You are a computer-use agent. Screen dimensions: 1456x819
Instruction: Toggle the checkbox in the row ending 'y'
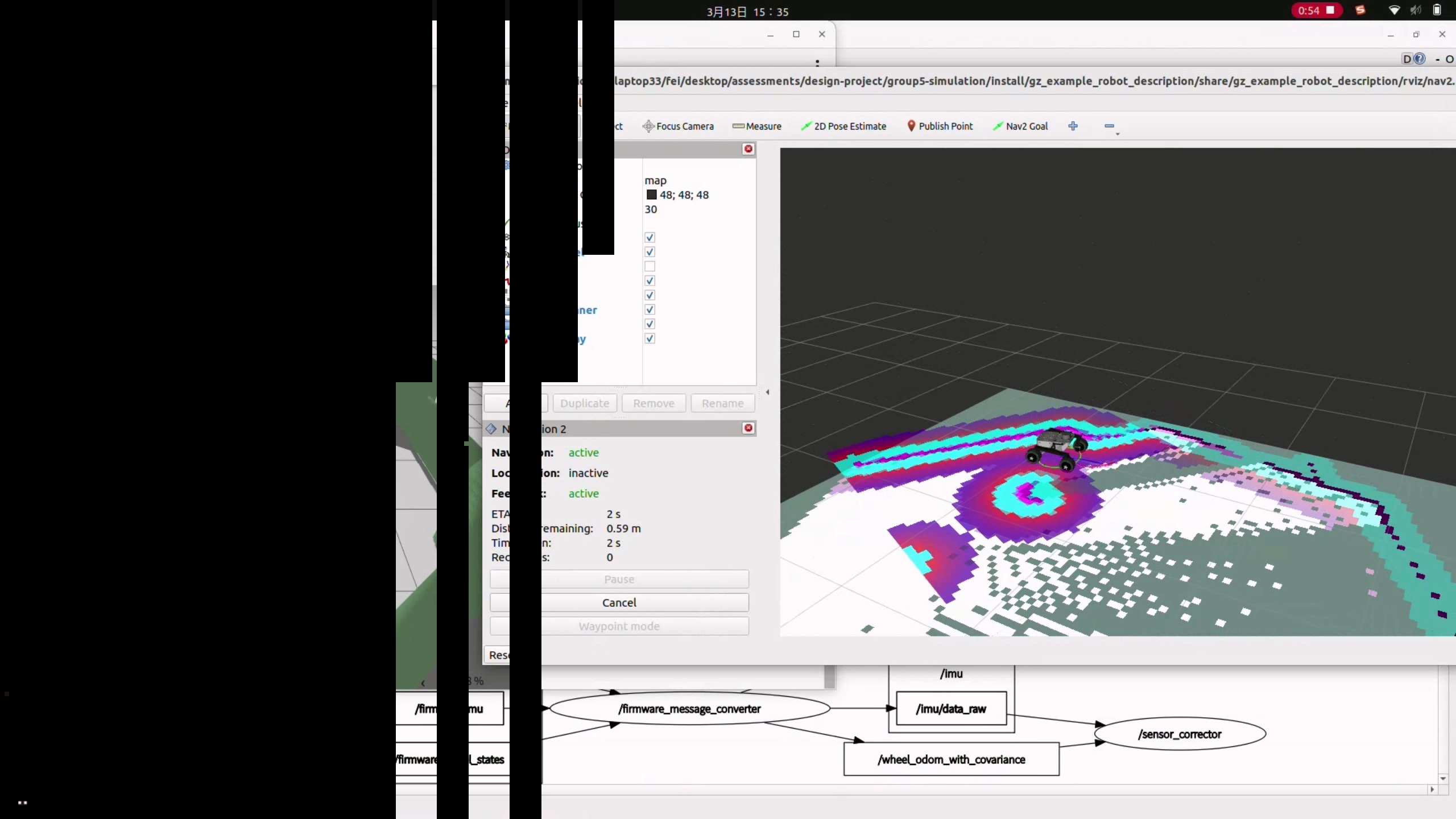(x=650, y=338)
